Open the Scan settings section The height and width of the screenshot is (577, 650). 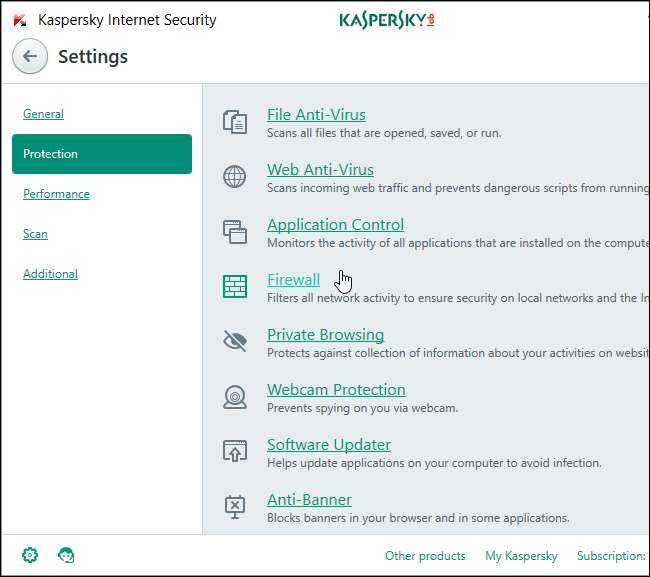tap(35, 234)
